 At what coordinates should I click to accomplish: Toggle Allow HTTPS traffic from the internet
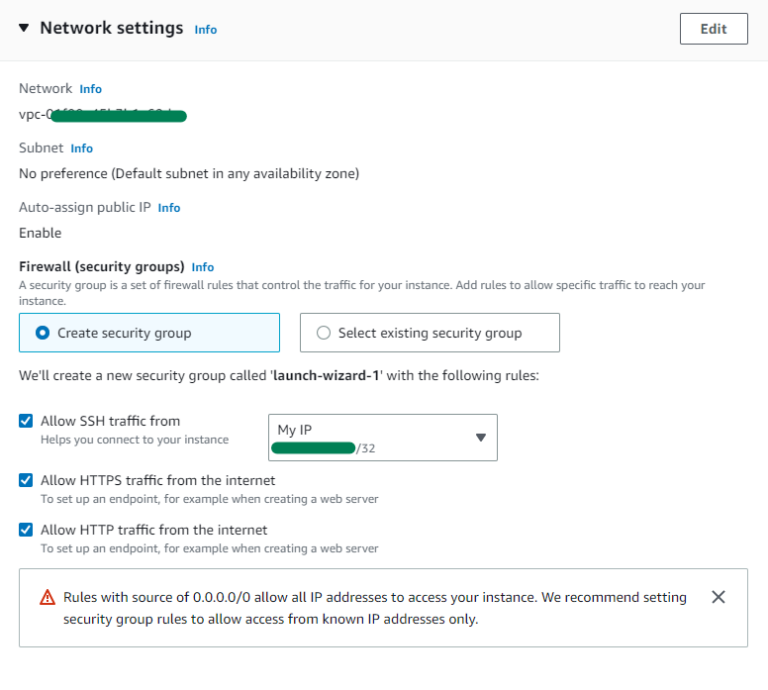point(26,480)
